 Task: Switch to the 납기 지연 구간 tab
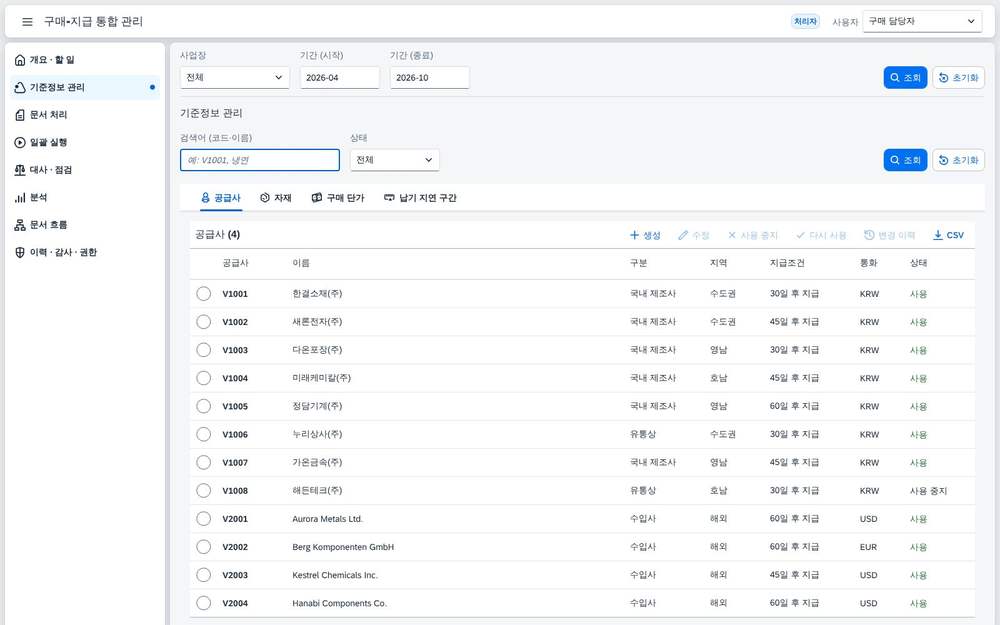pos(420,198)
